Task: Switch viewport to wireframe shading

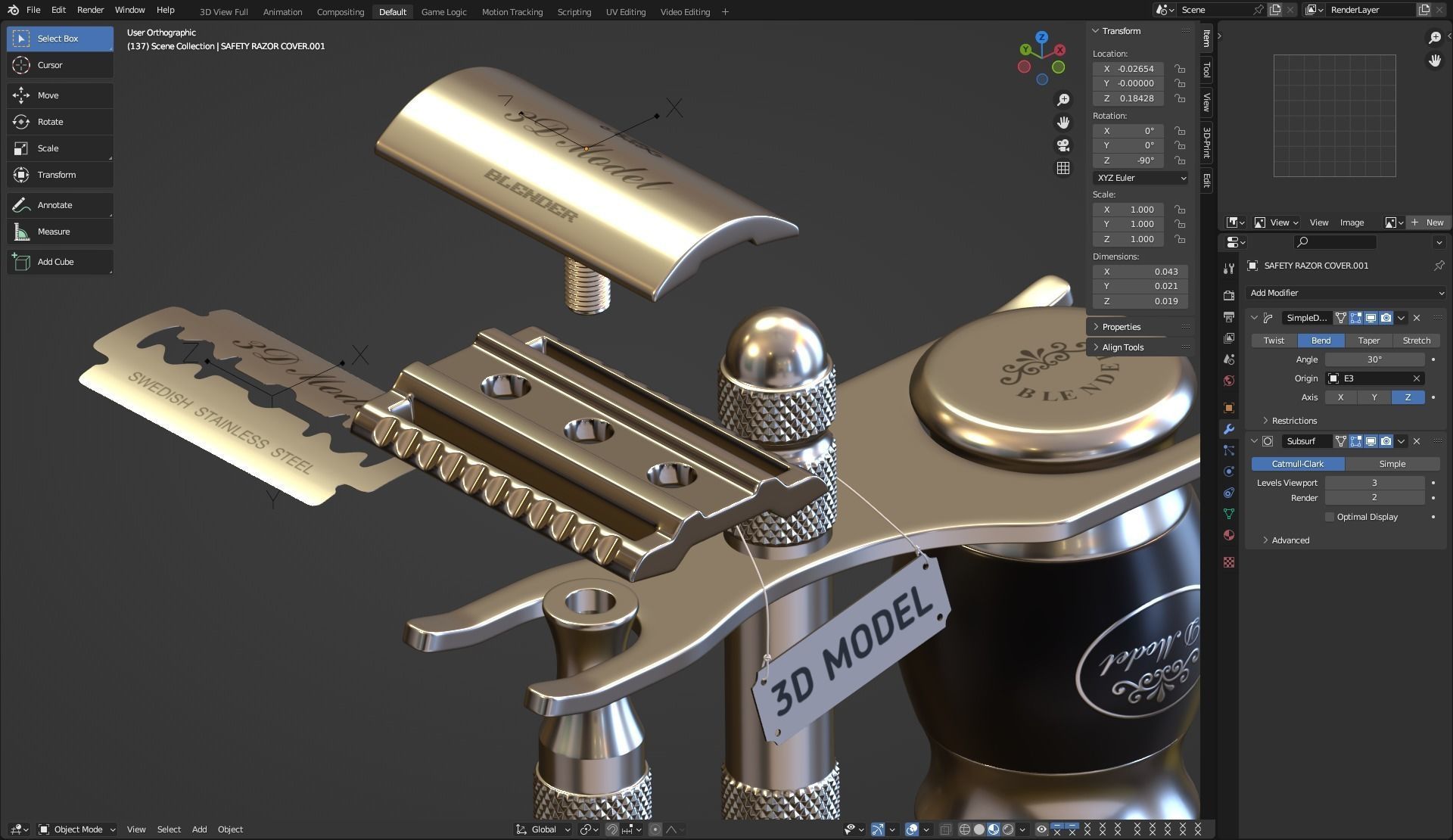Action: 964,829
